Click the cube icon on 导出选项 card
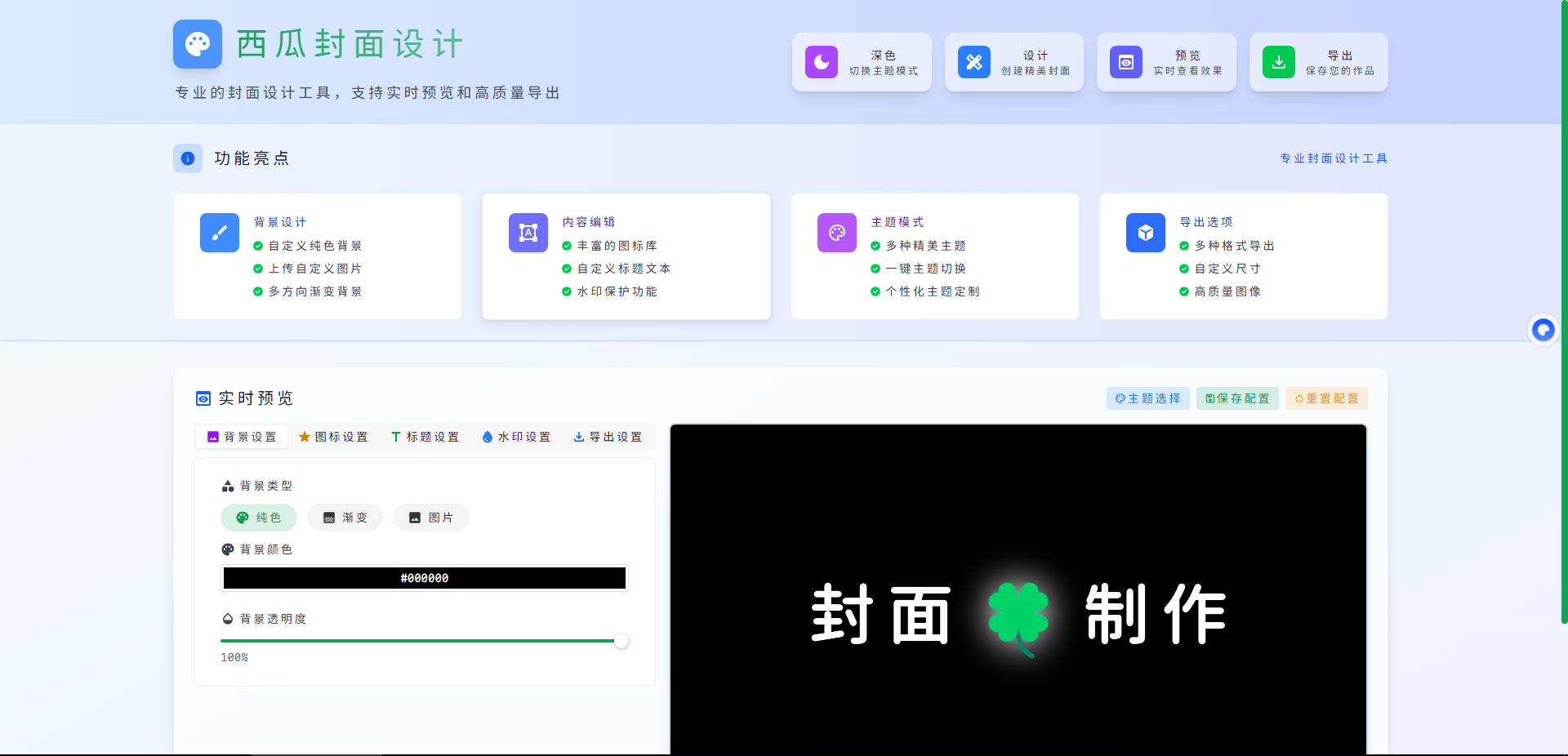 (x=1146, y=233)
